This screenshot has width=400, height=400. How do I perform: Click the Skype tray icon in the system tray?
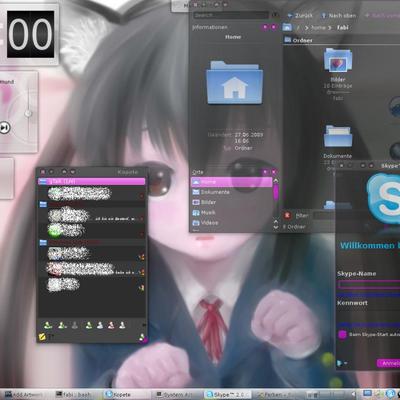tap(391, 394)
